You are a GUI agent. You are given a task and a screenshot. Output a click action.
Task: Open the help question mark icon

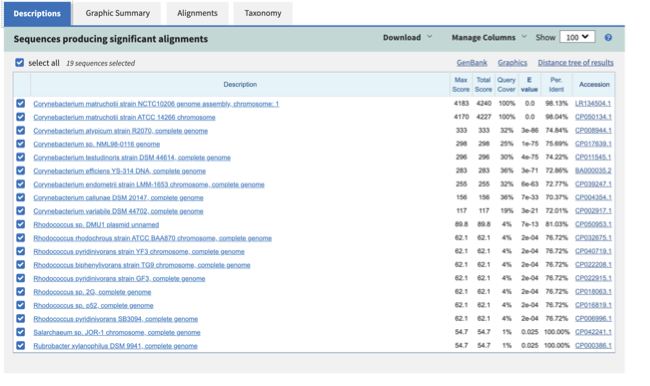pyautogui.click(x=608, y=38)
